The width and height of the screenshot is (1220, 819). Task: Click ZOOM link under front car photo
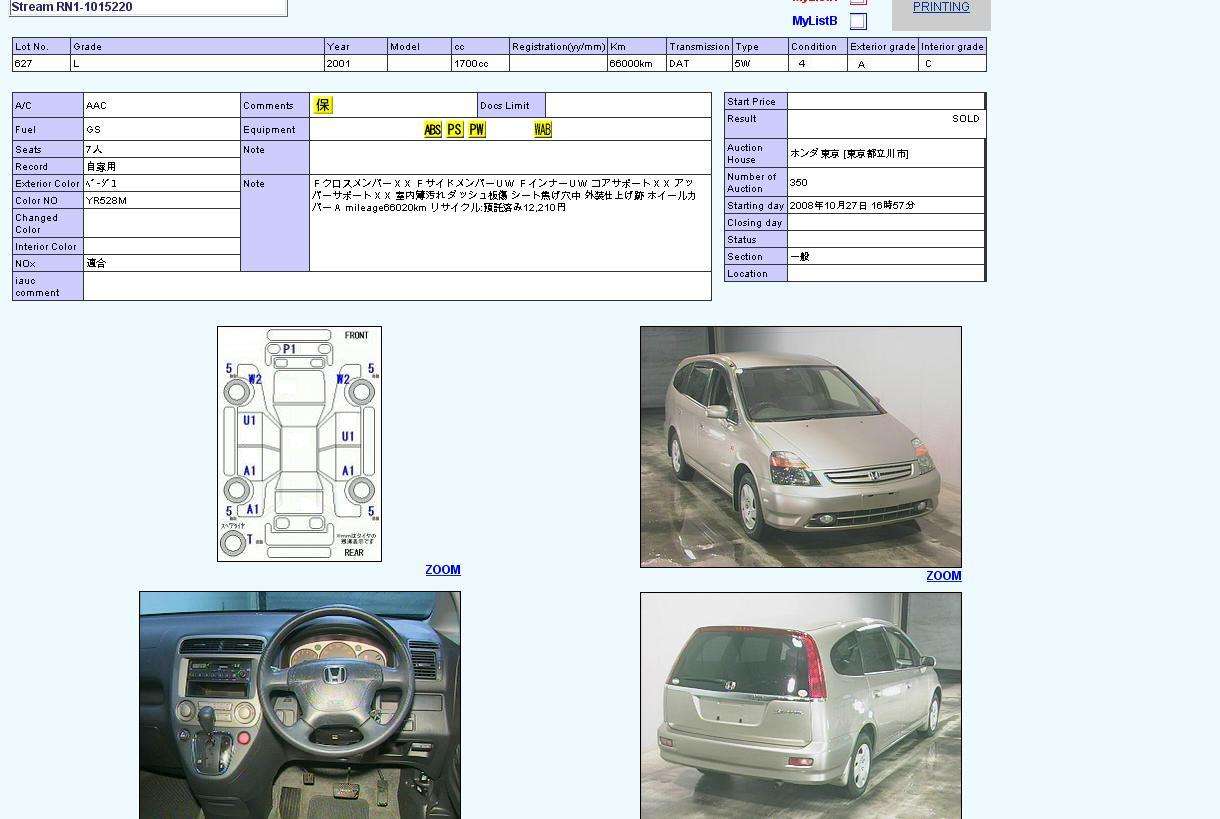tap(944, 576)
